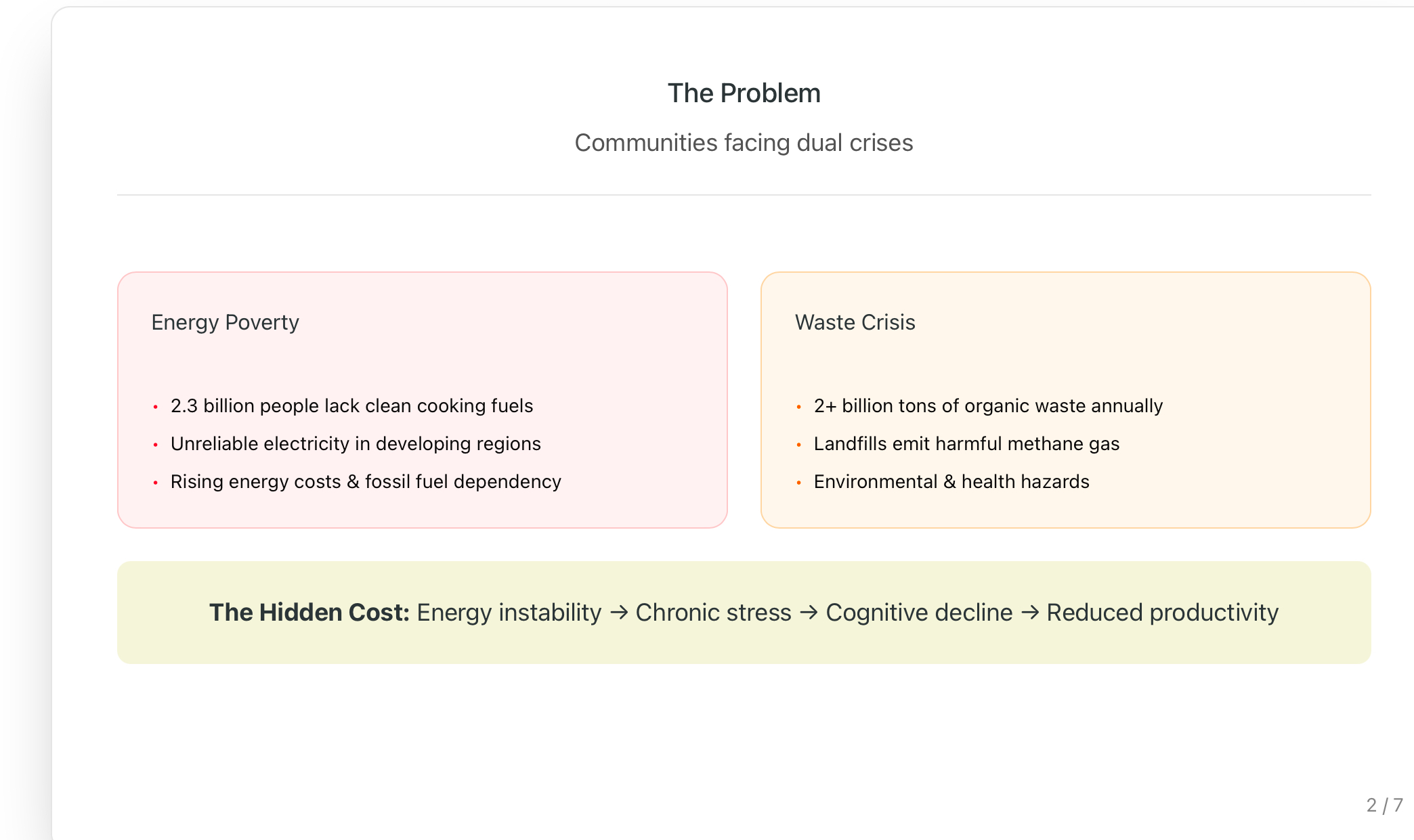Click the horizontal divider under the subtitle
This screenshot has width=1414, height=840.
click(x=744, y=195)
